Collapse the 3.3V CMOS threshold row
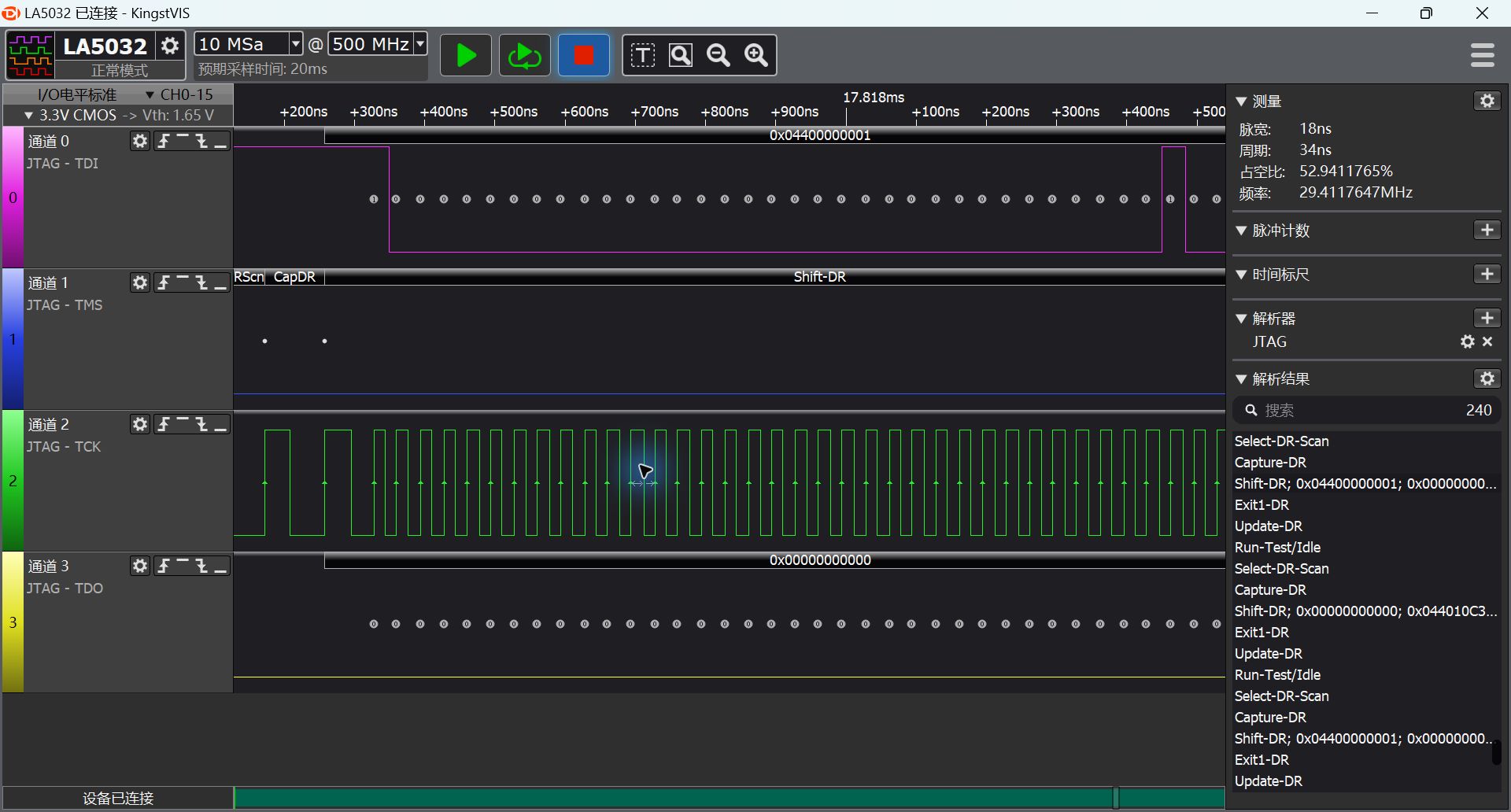Viewport: 1511px width, 812px height. tap(29, 116)
